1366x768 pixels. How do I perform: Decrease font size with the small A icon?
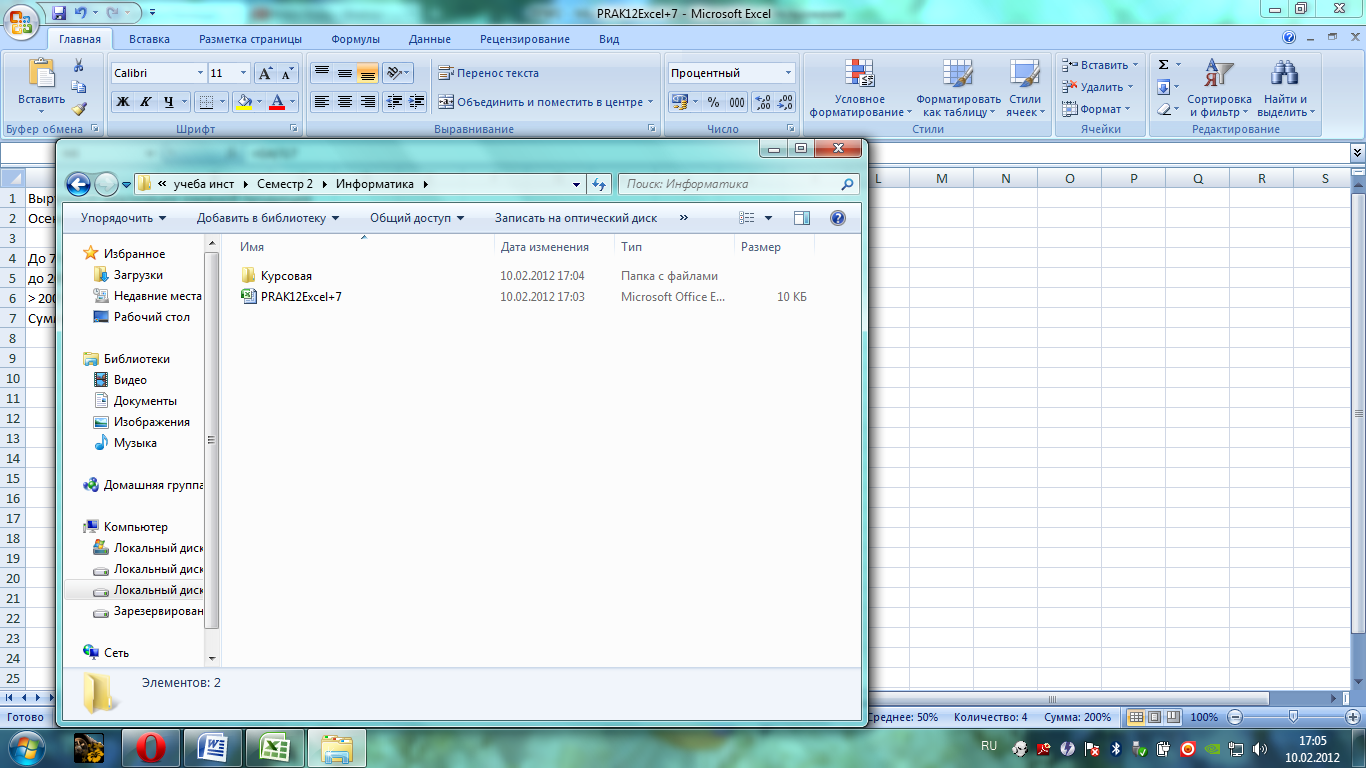click(x=287, y=73)
